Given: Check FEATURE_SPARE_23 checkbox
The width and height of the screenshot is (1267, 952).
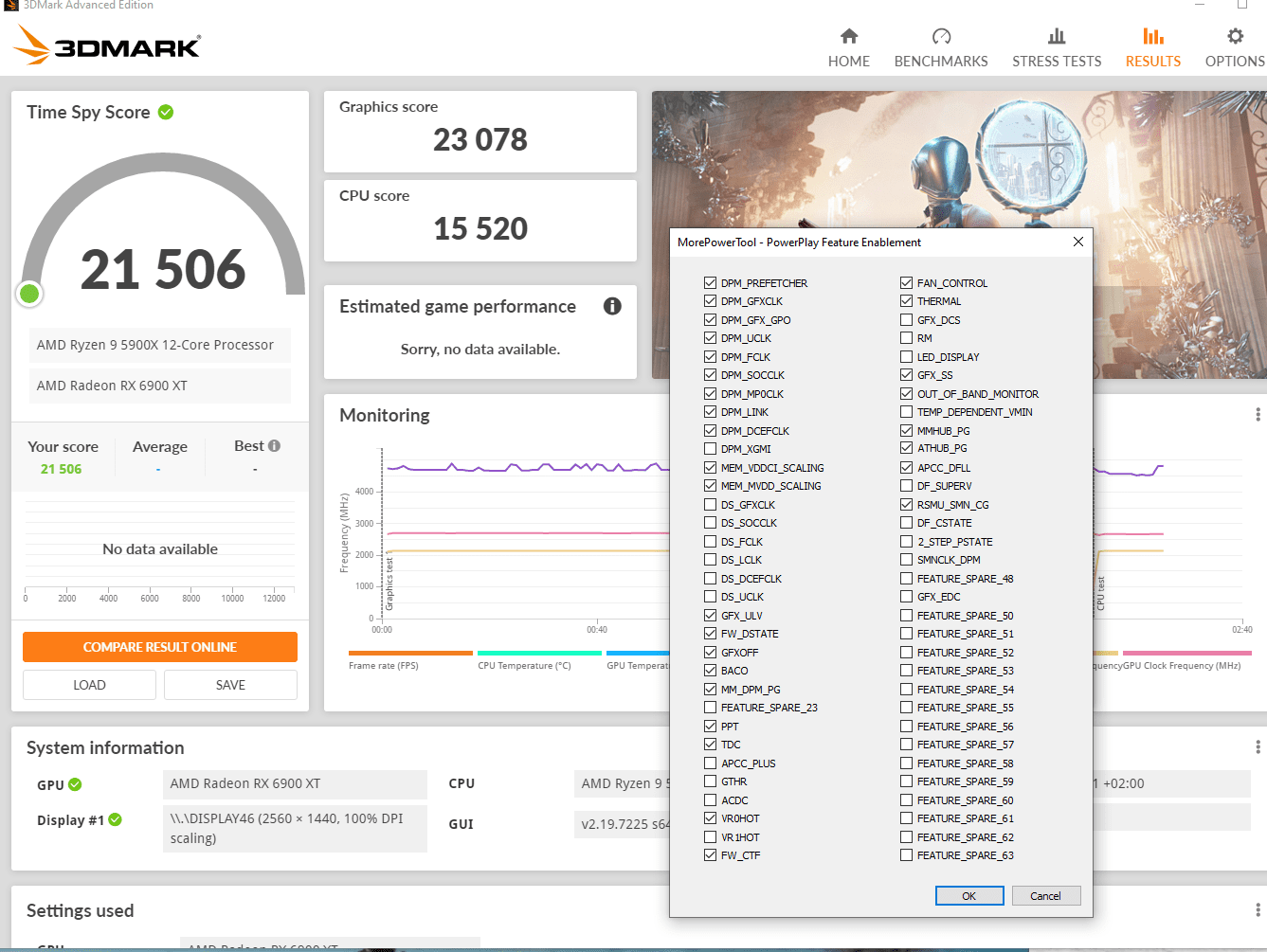Looking at the screenshot, I should point(710,708).
